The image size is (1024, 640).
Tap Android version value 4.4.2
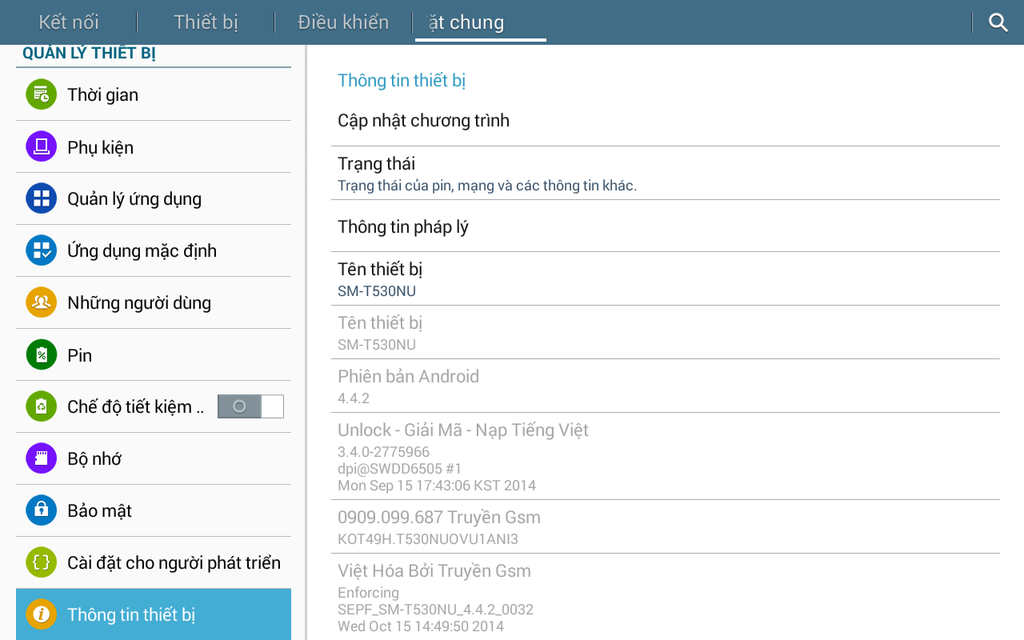click(x=353, y=398)
